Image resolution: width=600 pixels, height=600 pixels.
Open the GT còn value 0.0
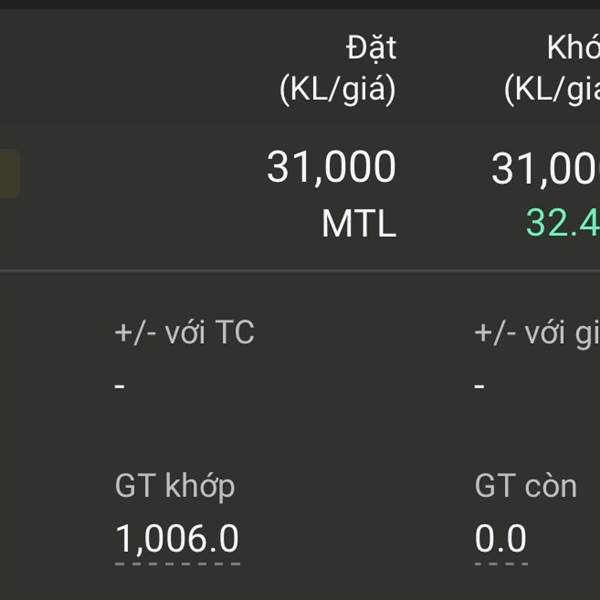pos(501,538)
